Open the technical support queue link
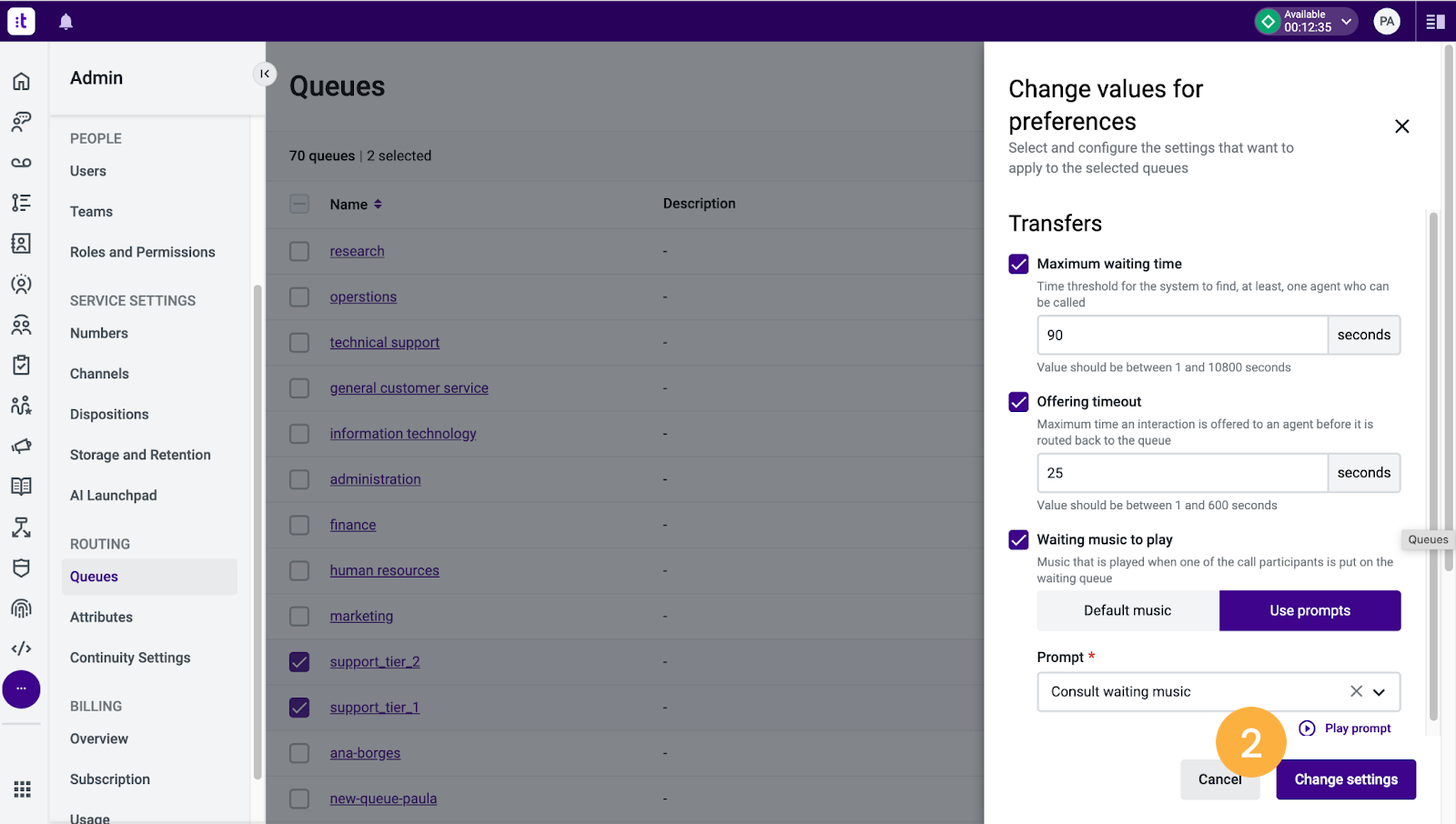 click(x=384, y=342)
